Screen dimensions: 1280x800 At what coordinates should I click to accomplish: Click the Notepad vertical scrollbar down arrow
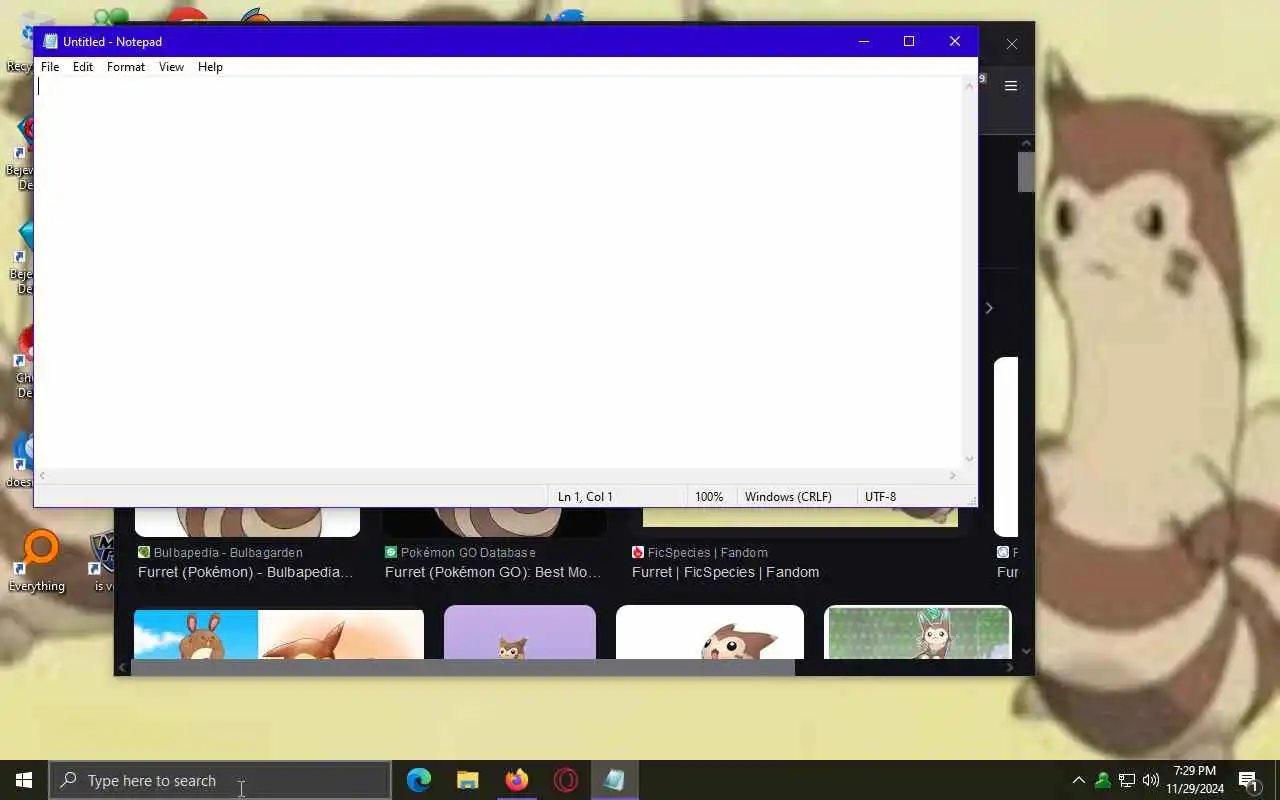(x=969, y=459)
